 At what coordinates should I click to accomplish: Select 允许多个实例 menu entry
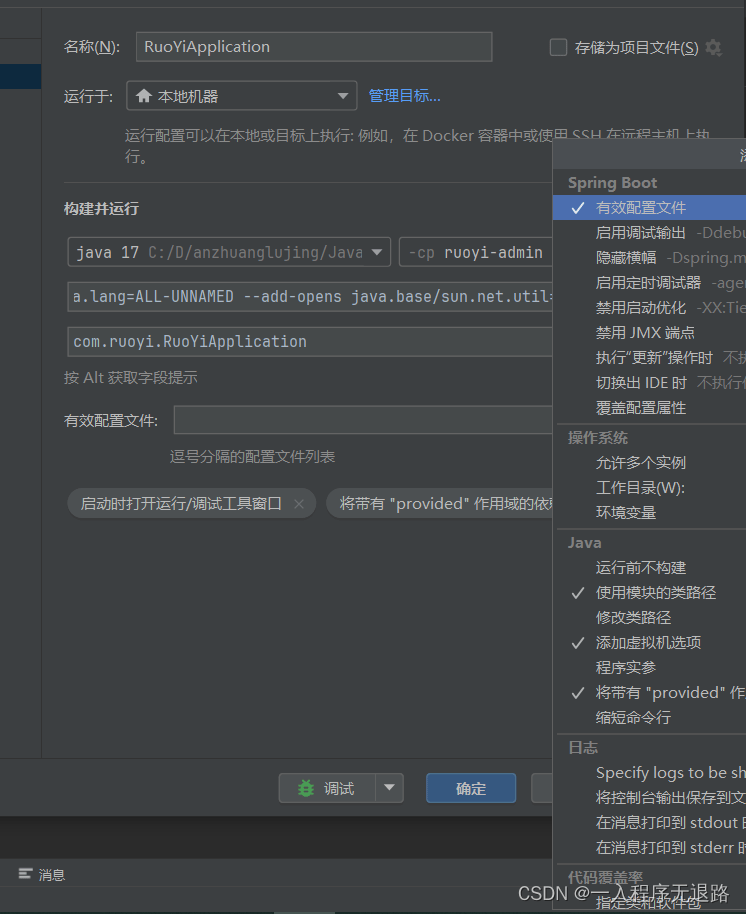tap(649, 463)
